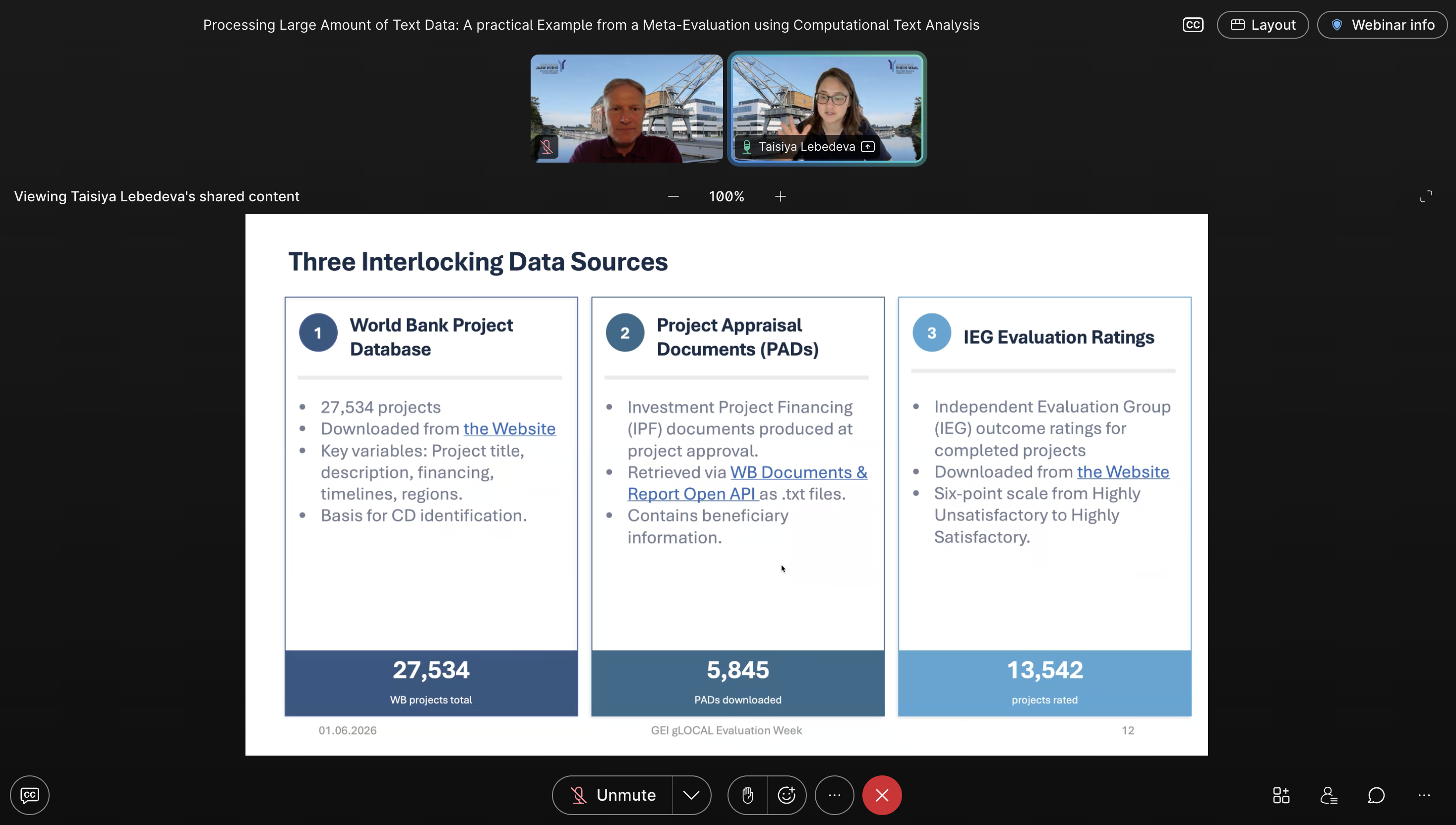The height and width of the screenshot is (825, 1456).
Task: Click the footer 'GEI gLOCAL Evaluation Week'
Action: pyautogui.click(x=726, y=730)
